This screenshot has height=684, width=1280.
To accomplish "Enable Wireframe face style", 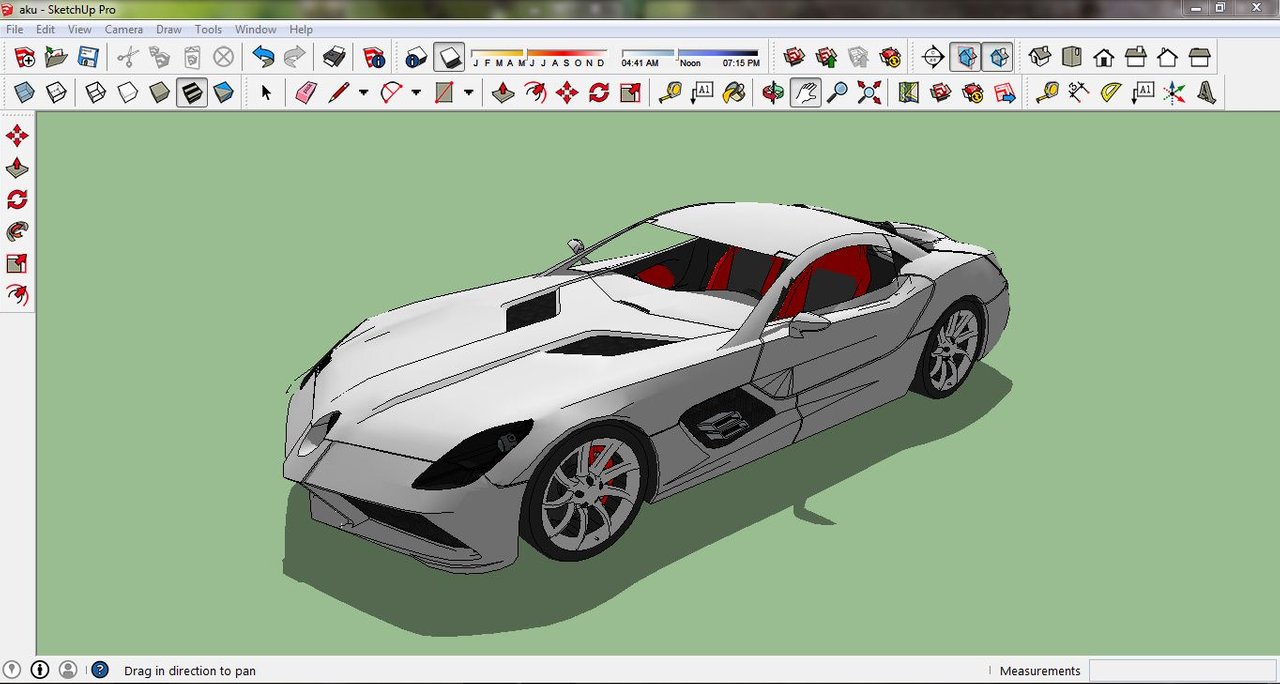I will pyautogui.click(x=96, y=93).
